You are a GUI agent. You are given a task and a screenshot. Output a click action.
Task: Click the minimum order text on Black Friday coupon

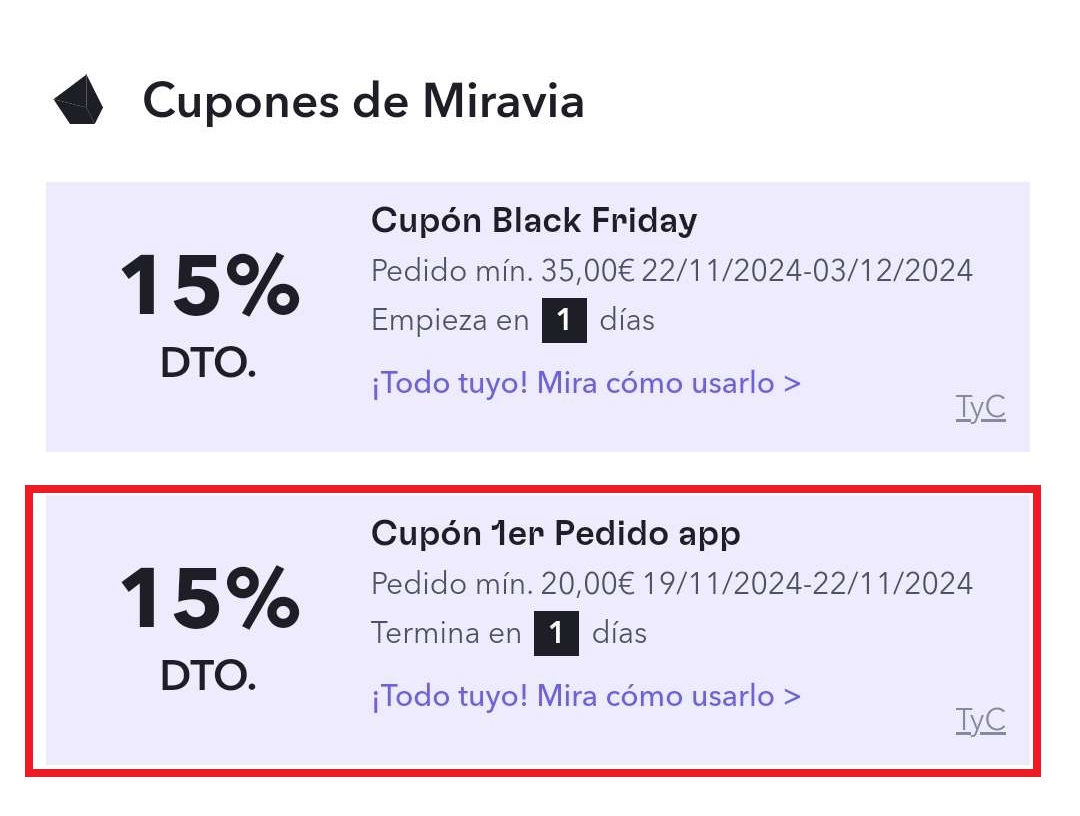pos(500,269)
